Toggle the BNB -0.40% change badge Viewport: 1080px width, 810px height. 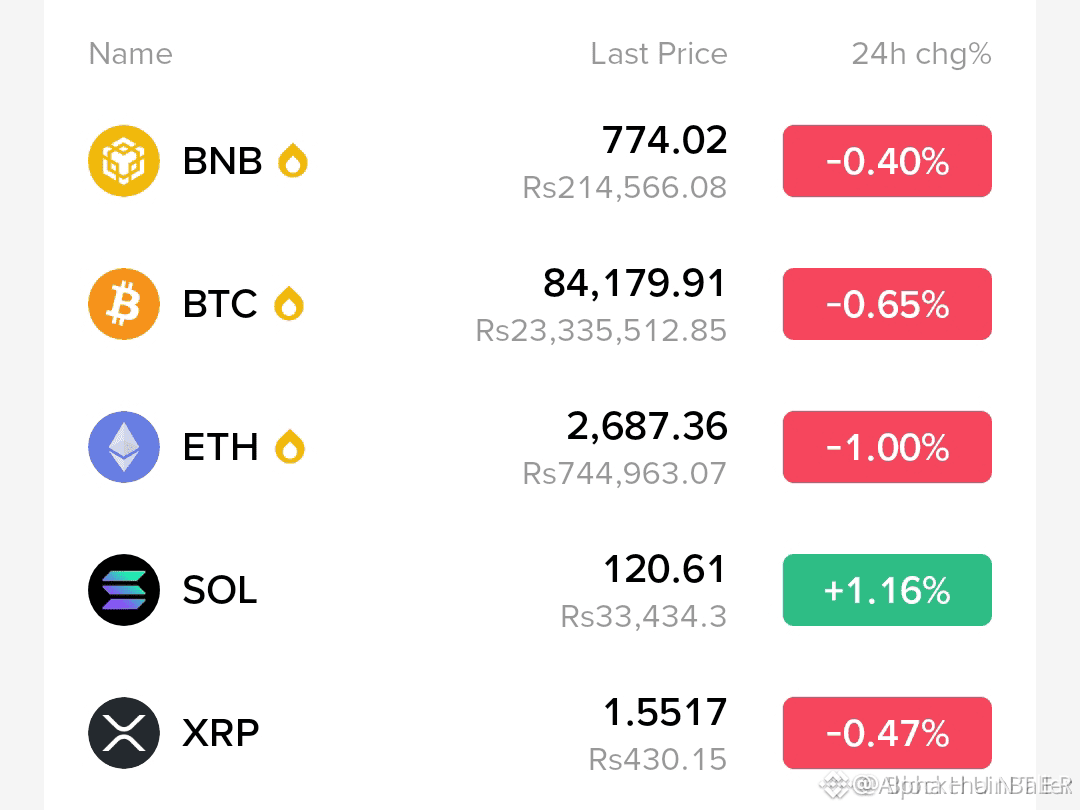click(x=887, y=161)
